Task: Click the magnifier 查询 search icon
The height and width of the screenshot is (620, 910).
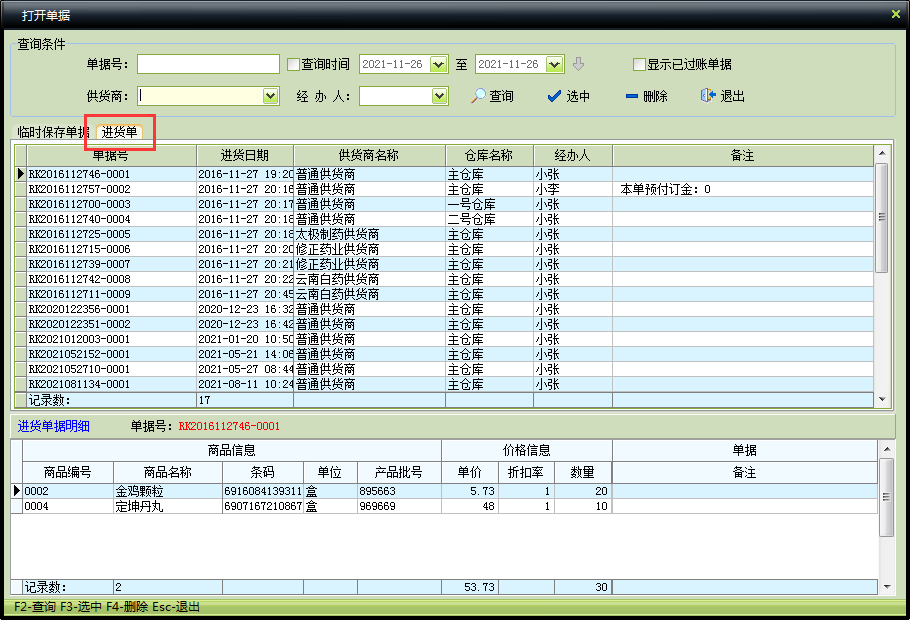Action: pyautogui.click(x=479, y=96)
